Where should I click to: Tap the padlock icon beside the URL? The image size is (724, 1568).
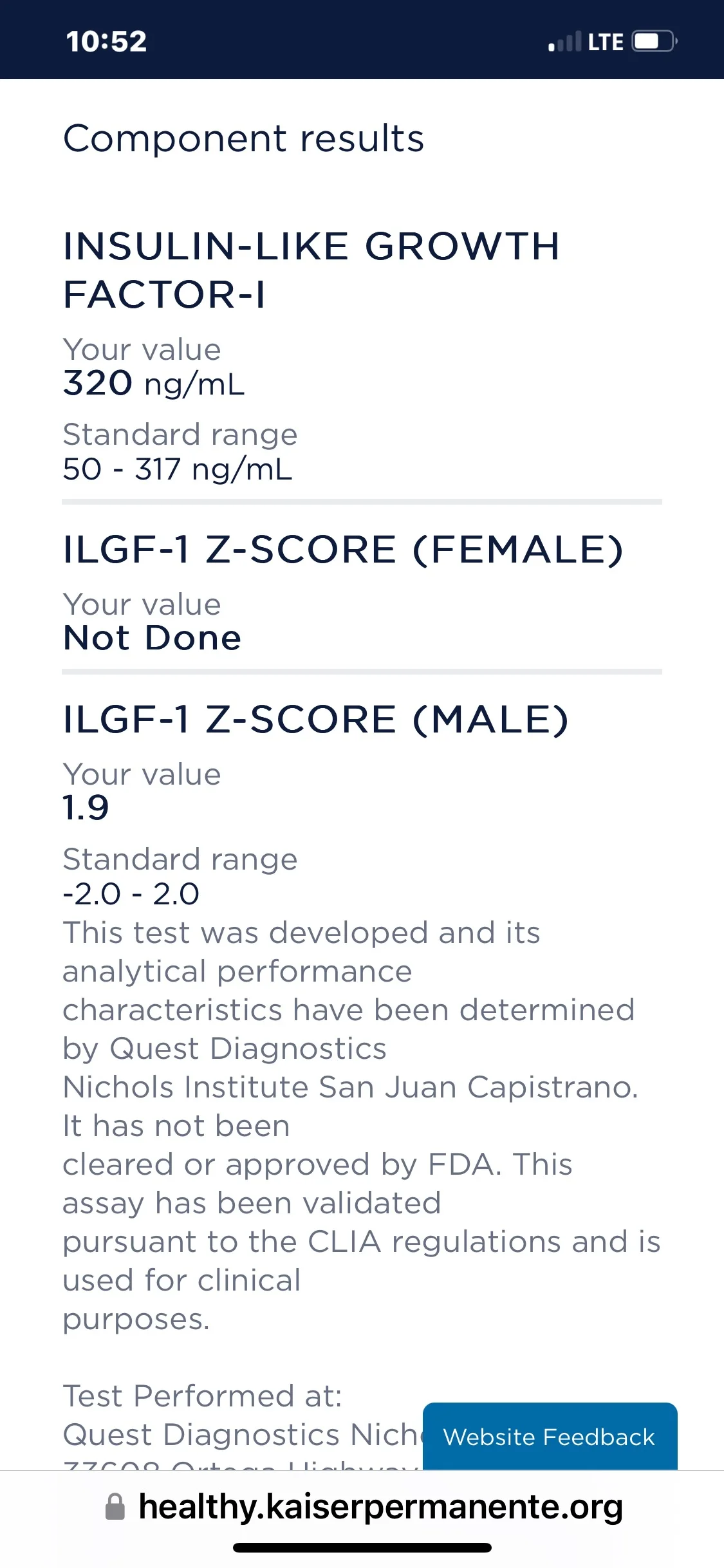coord(115,1507)
